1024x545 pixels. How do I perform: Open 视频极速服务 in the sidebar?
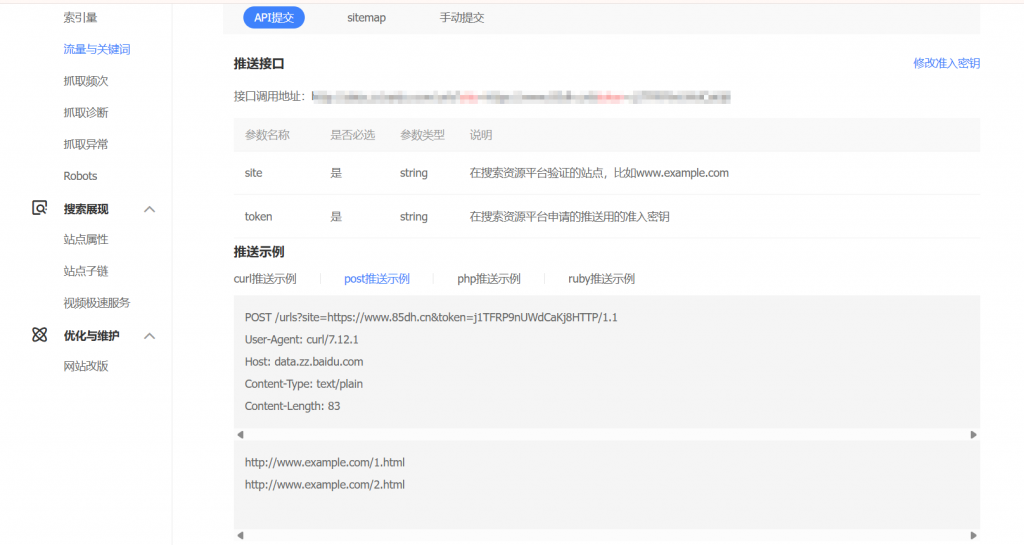[x=97, y=303]
